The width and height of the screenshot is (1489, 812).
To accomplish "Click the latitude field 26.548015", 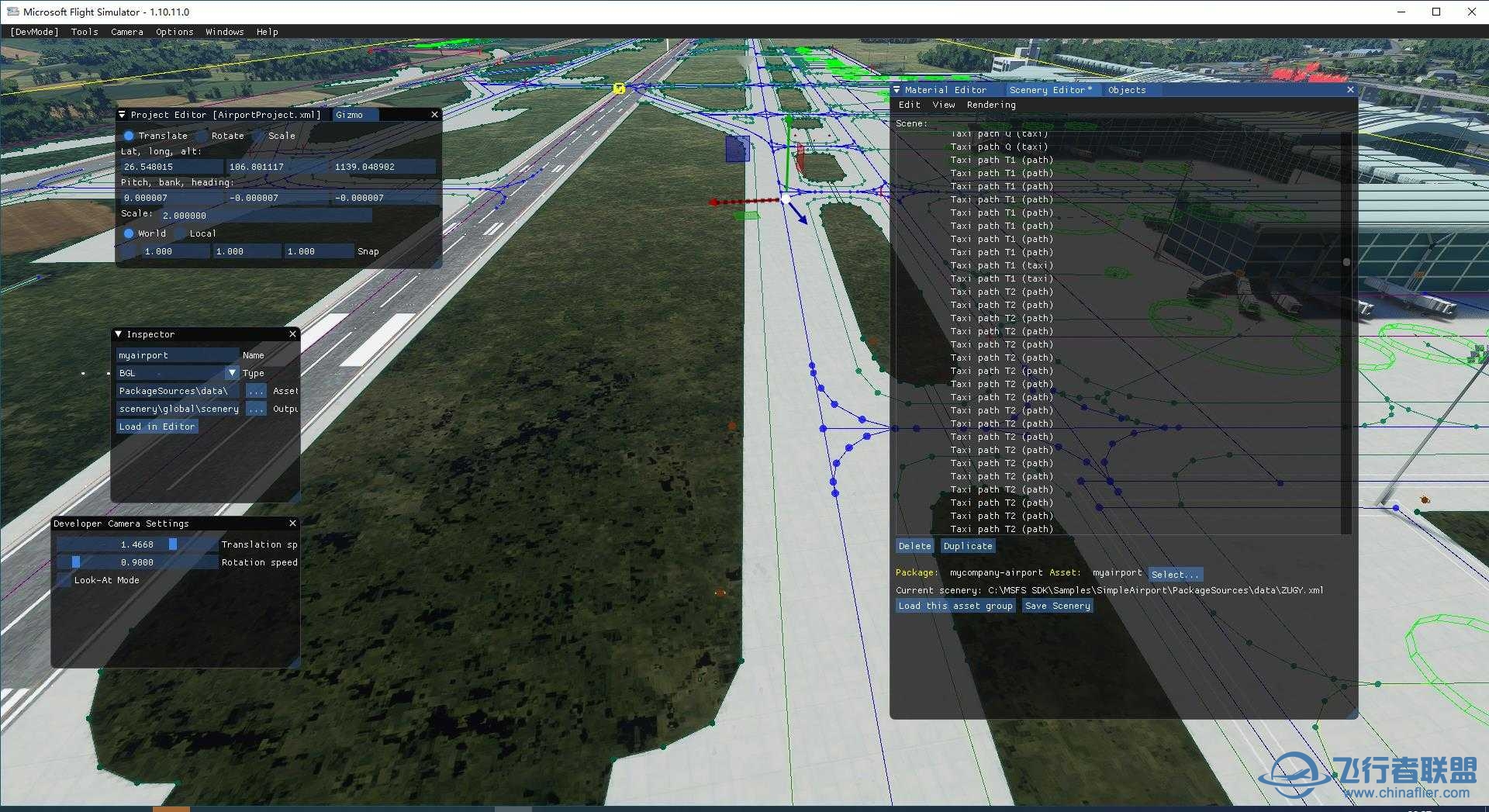I will (x=171, y=167).
